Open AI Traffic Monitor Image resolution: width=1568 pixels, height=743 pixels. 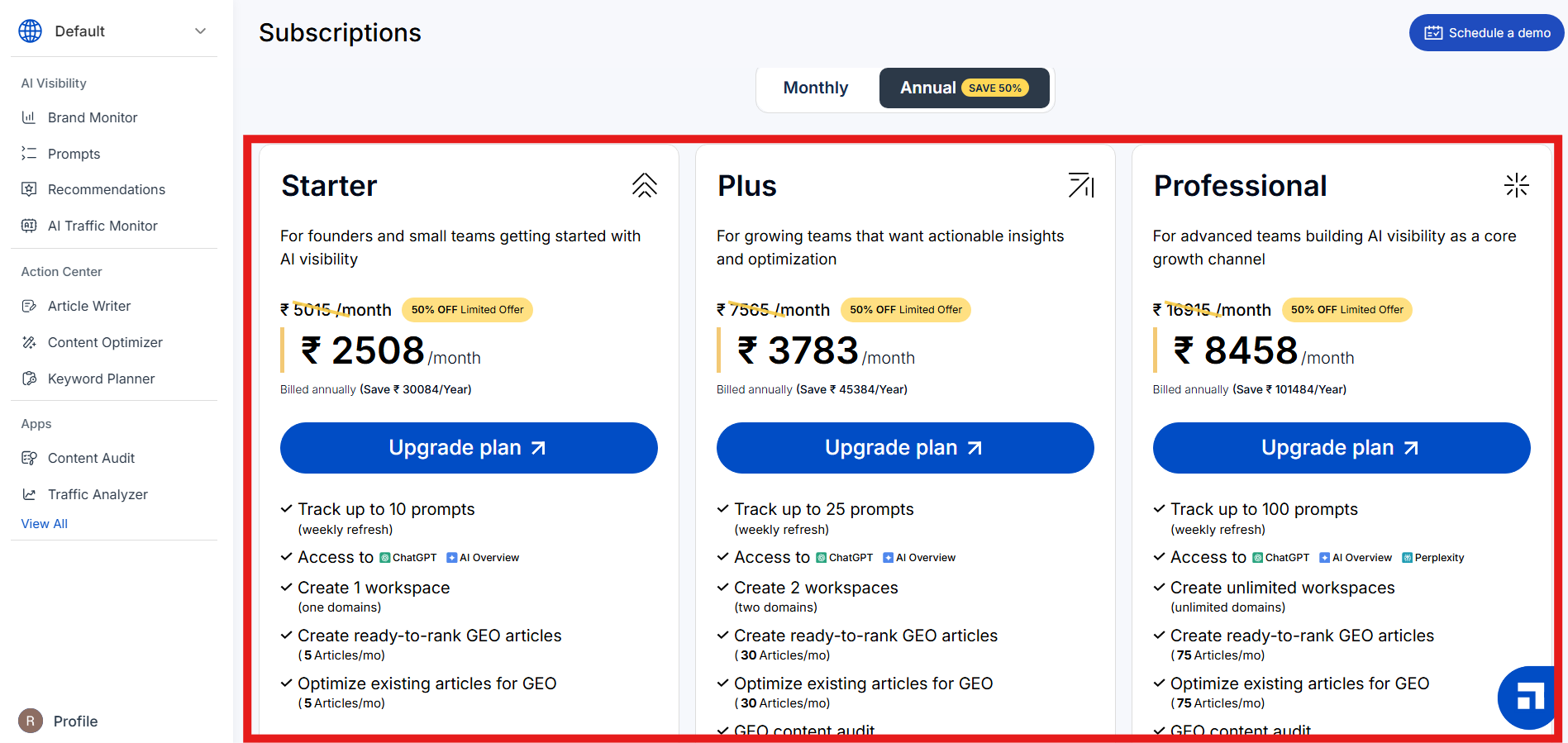(x=102, y=226)
